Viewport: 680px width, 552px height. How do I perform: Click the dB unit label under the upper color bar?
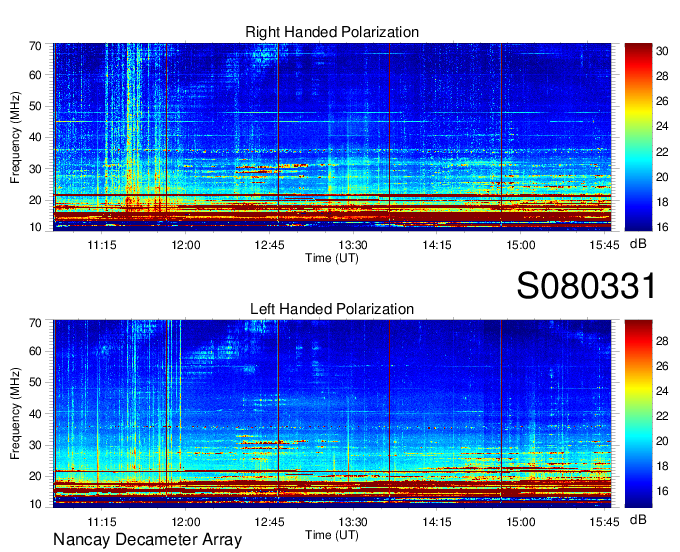point(638,244)
